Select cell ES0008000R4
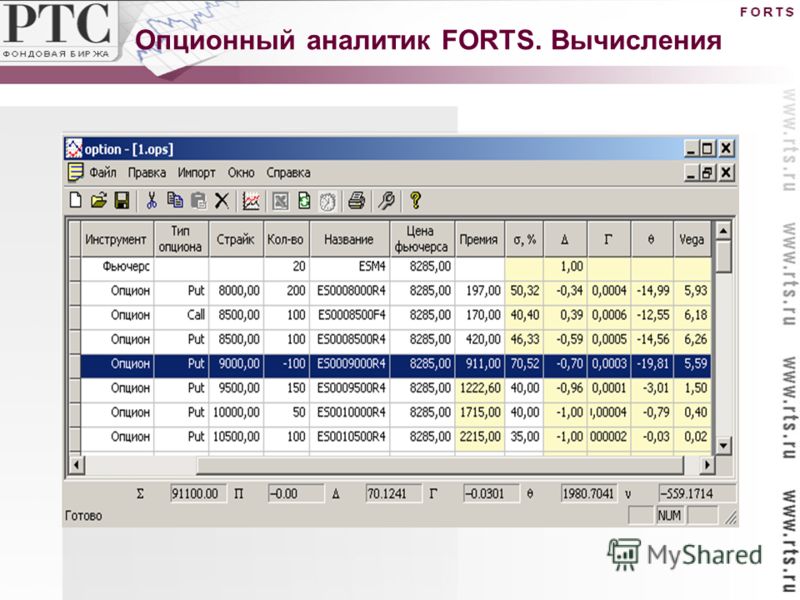Viewport: 800px width, 600px height. point(349,291)
